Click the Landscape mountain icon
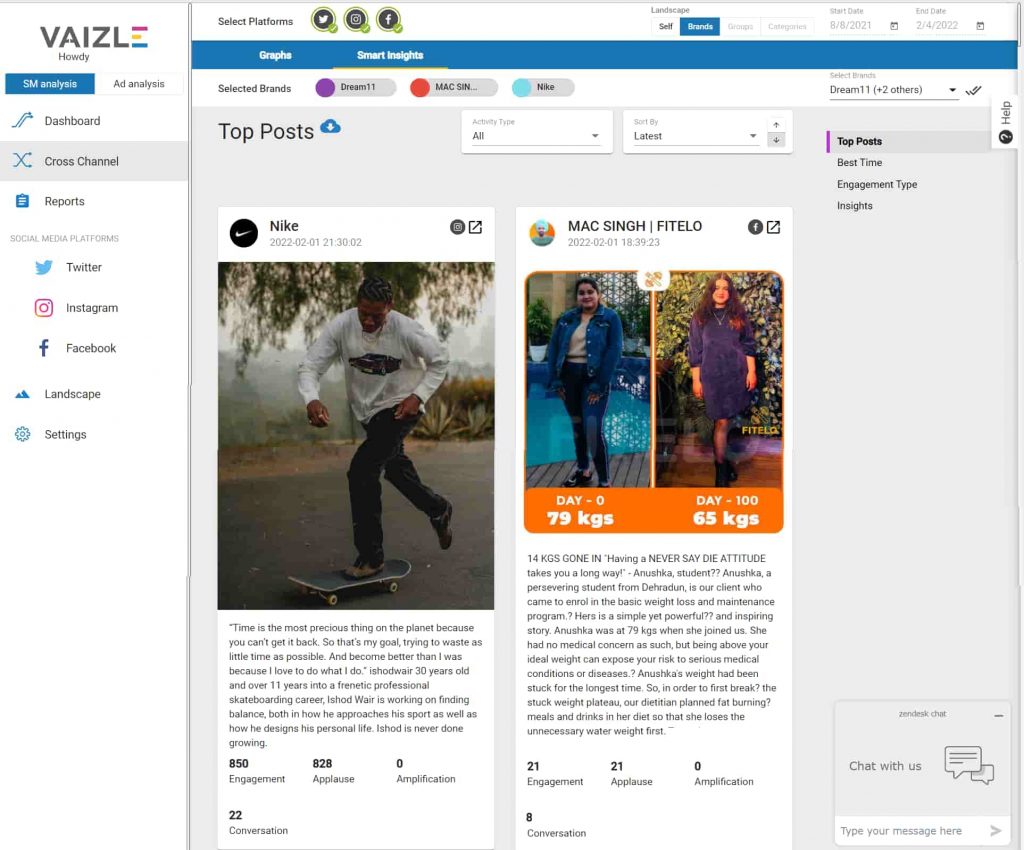Image resolution: width=1024 pixels, height=850 pixels. pyautogui.click(x=22, y=394)
